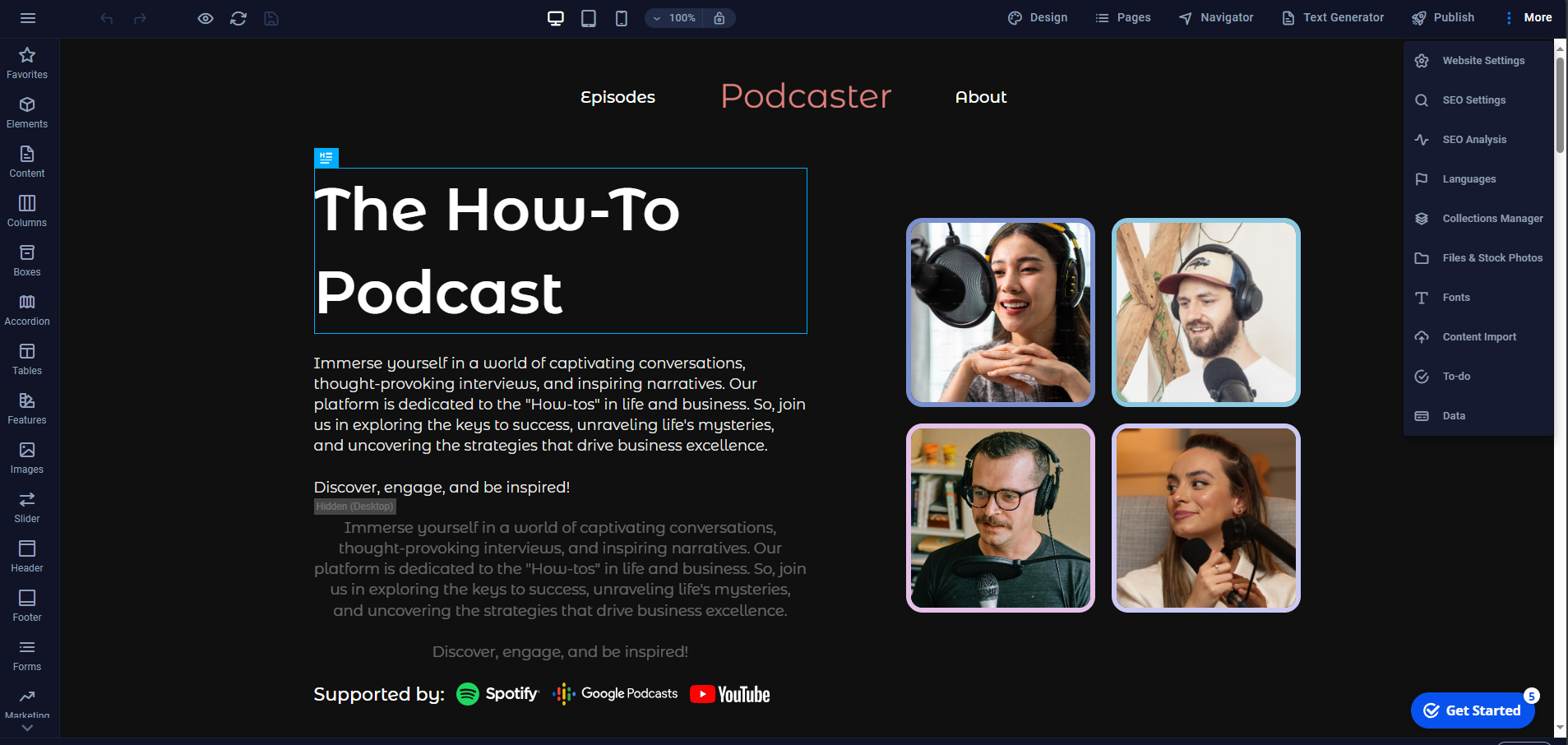Image resolution: width=1568 pixels, height=745 pixels.
Task: Select man with glasses photo
Action: [x=1001, y=518]
